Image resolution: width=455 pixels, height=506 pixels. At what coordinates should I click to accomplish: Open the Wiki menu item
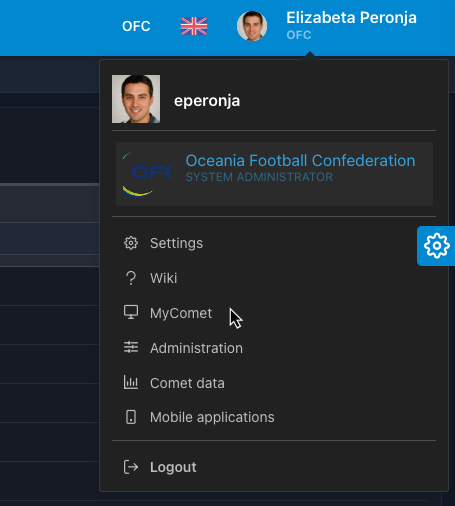163,278
